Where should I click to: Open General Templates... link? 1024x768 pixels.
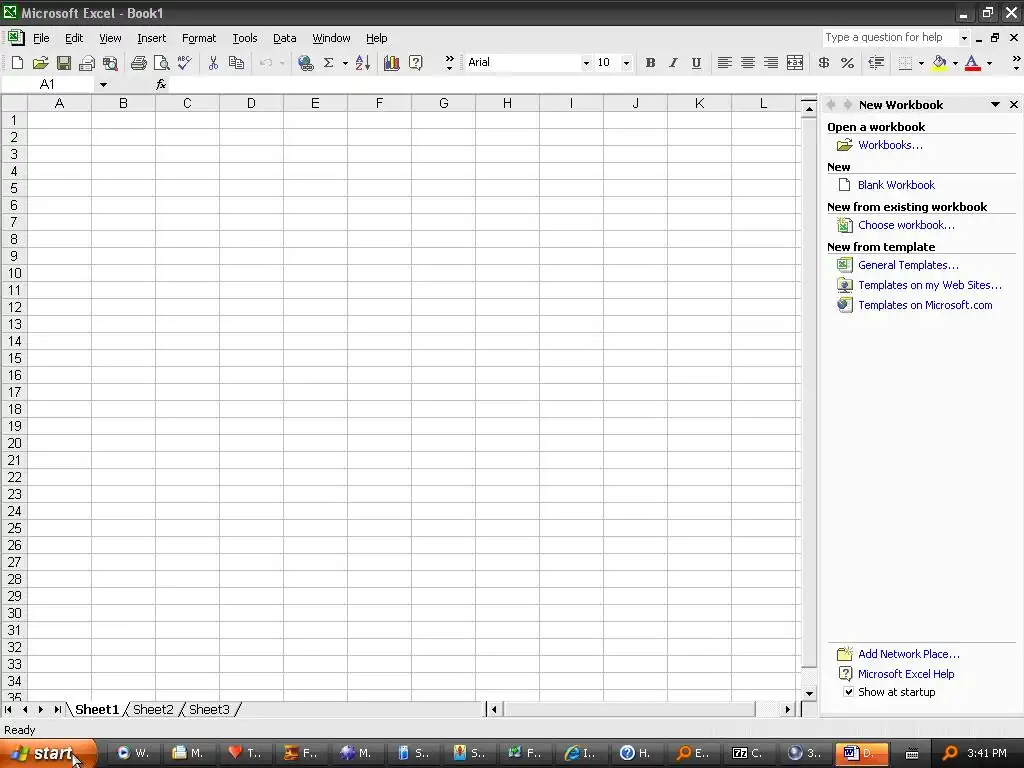908,264
